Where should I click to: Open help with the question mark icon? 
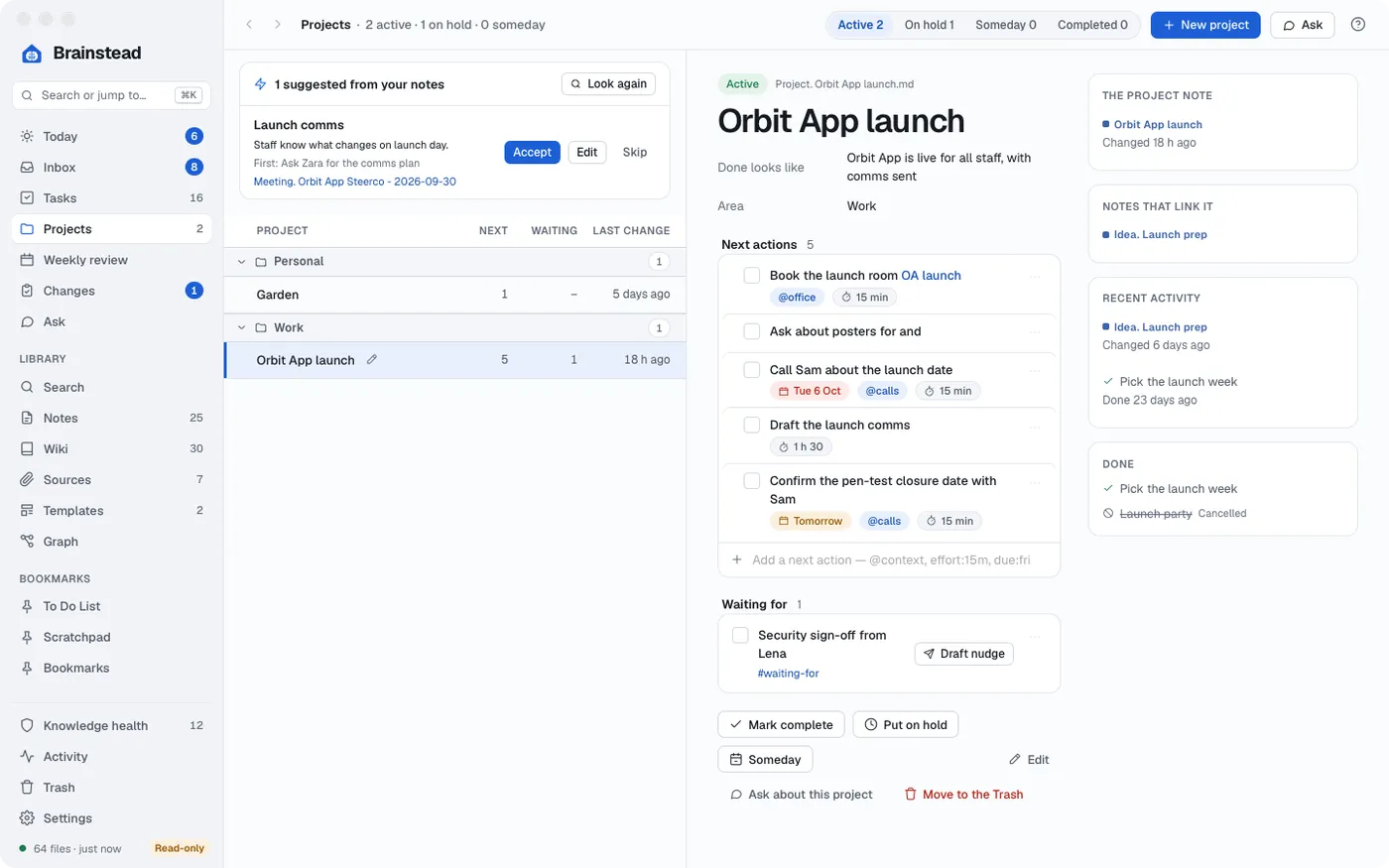pyautogui.click(x=1358, y=25)
